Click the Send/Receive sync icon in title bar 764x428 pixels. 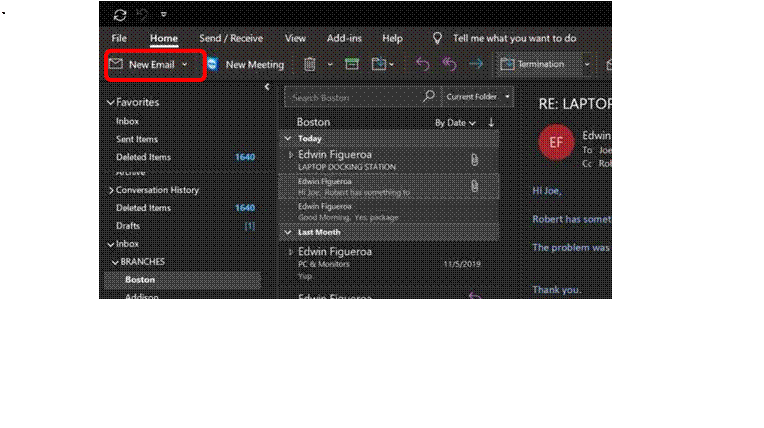pos(120,15)
